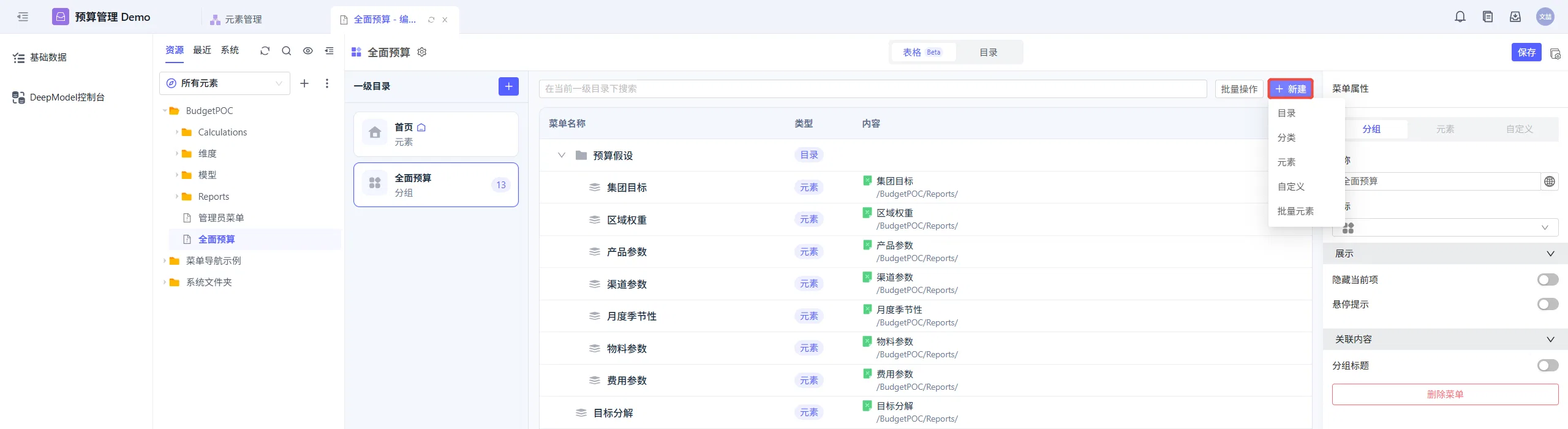The image size is (1568, 429).
Task: Click the 删除菜单 button
Action: [1445, 395]
